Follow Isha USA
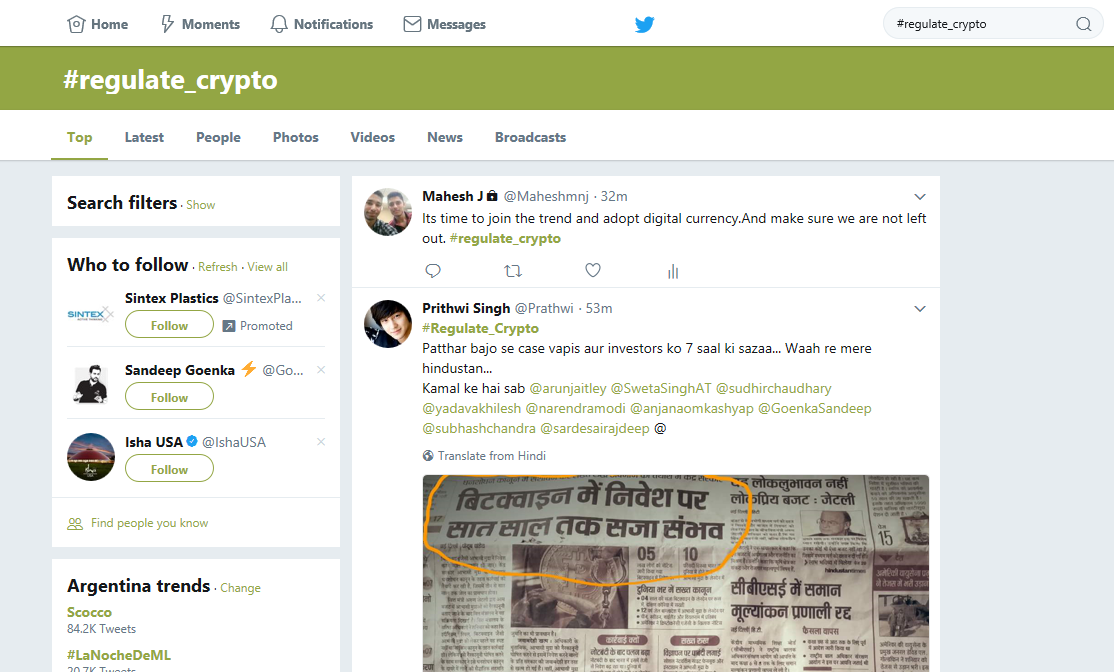This screenshot has height=672, width=1114. pyautogui.click(x=169, y=469)
